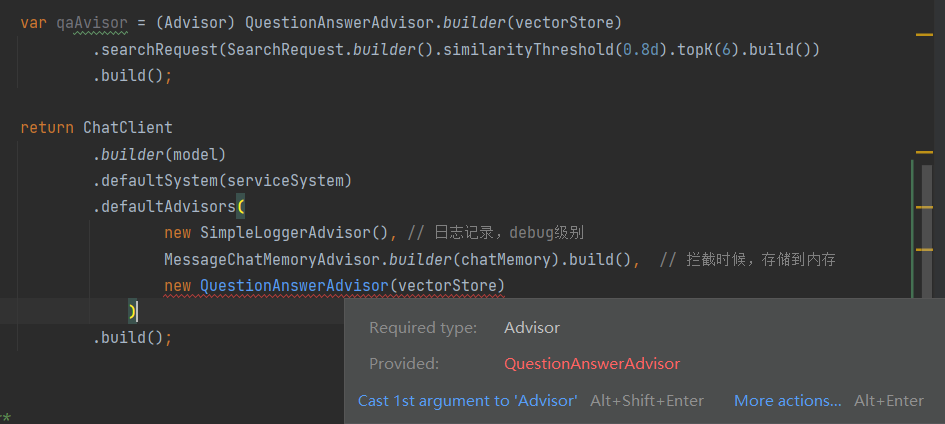This screenshot has height=424, width=945.
Task: Click the second yellow warning marker on scrollbar
Action: (924, 152)
